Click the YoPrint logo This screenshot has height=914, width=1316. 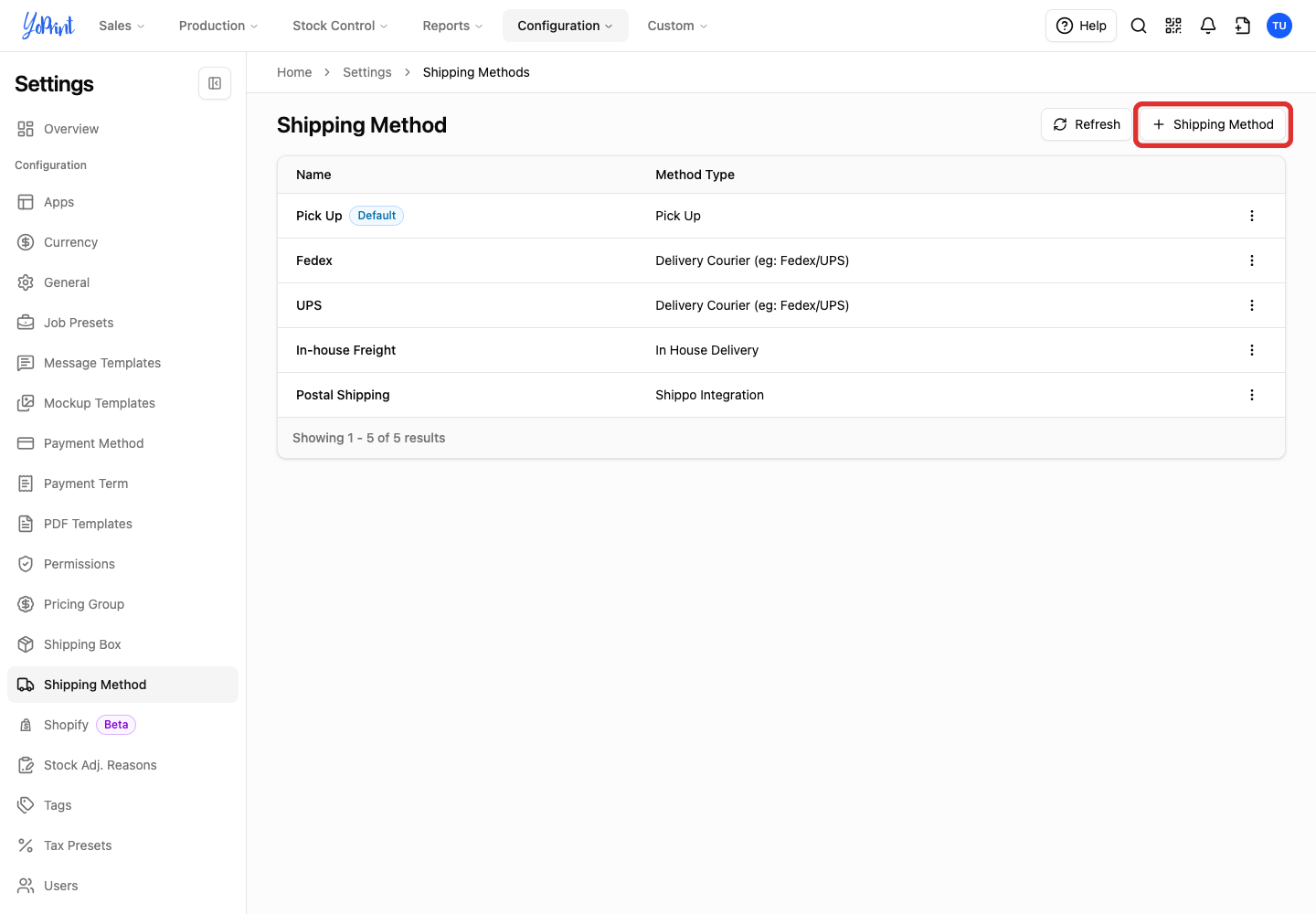tap(48, 26)
